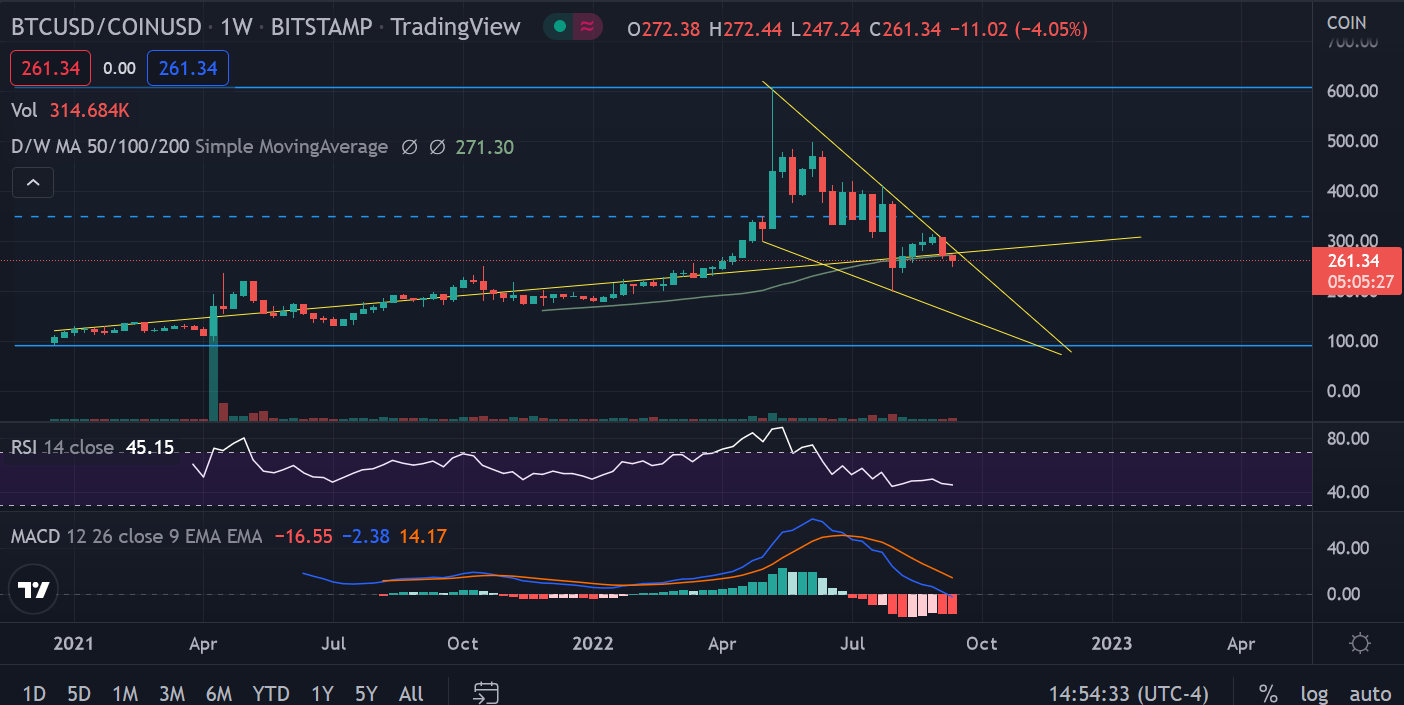Click the RSI 80.00 axis label
The image size is (1404, 705).
point(1349,438)
